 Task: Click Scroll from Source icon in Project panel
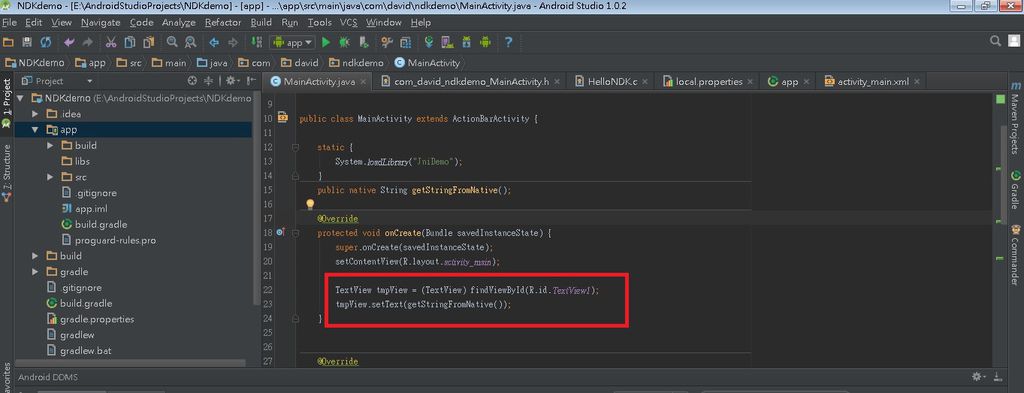click(x=192, y=81)
